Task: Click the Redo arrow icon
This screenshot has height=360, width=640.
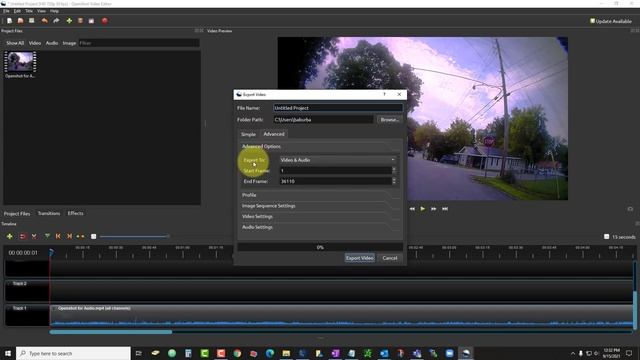Action: point(56,21)
